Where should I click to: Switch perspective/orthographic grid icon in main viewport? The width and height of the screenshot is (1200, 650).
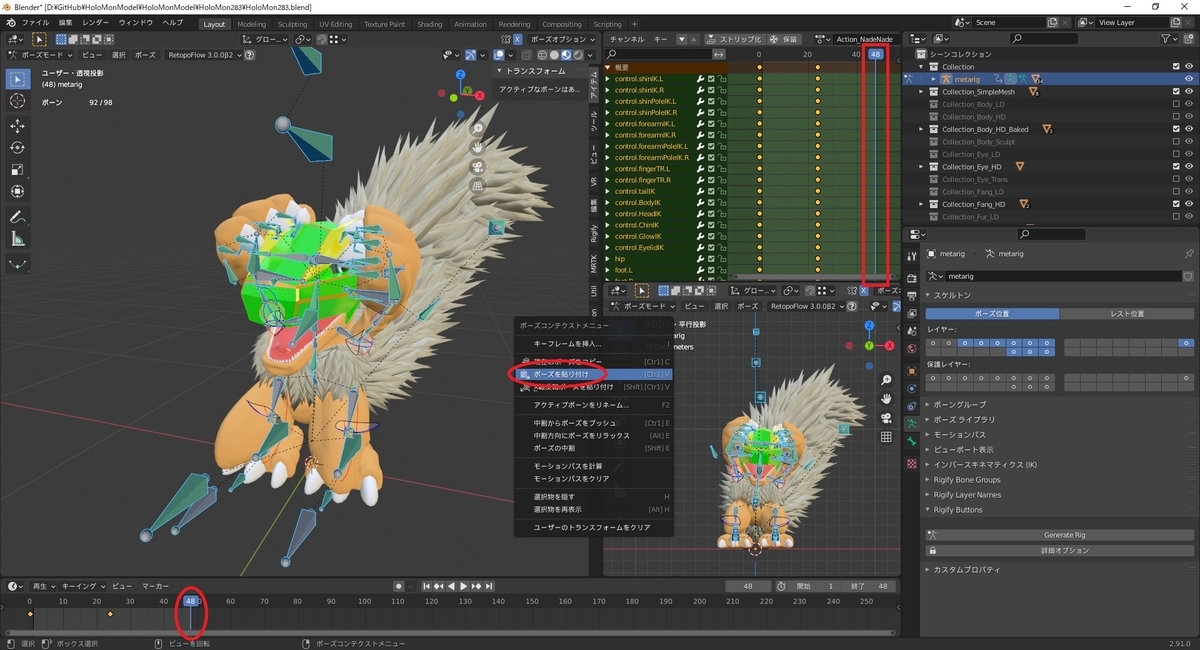[x=478, y=186]
